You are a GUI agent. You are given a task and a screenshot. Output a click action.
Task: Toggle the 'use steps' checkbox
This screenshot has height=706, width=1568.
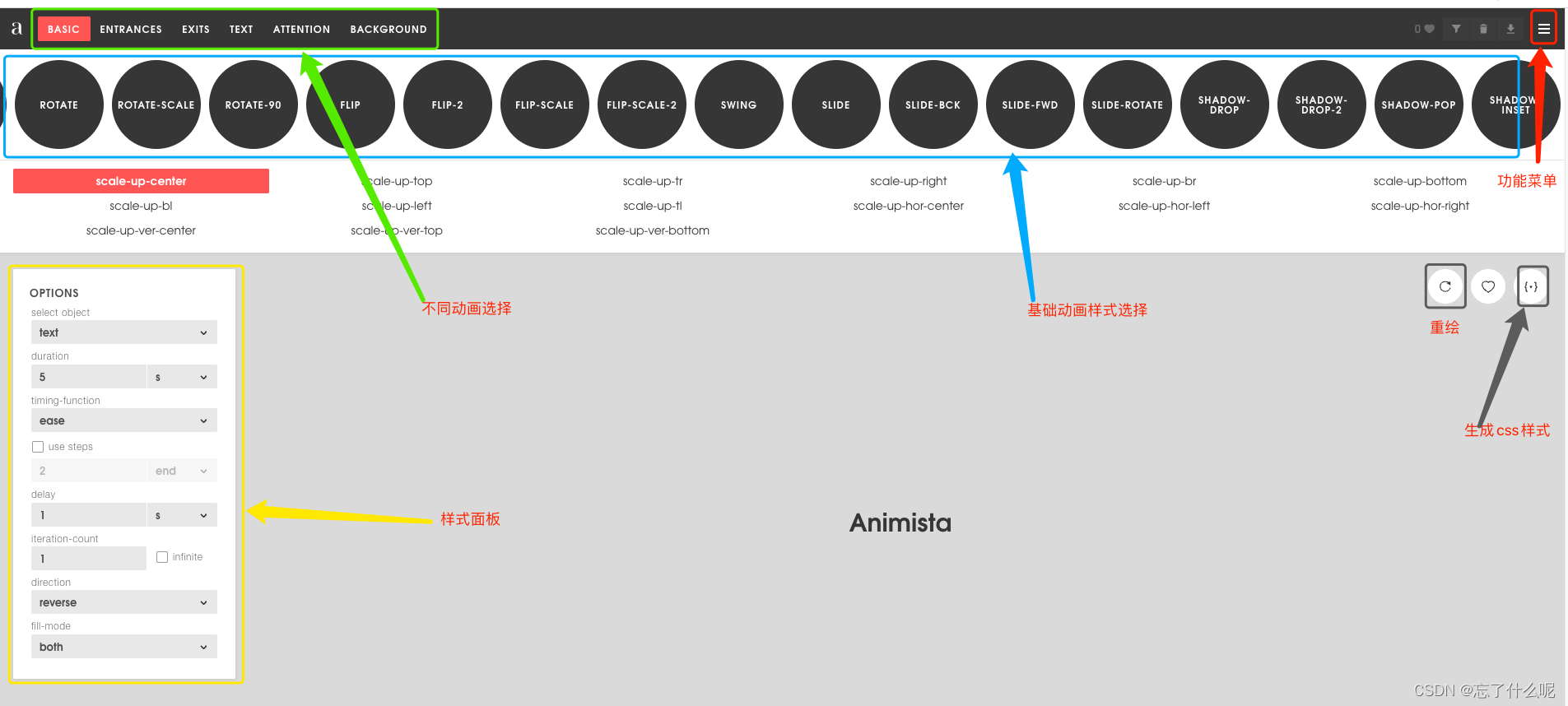(x=38, y=447)
